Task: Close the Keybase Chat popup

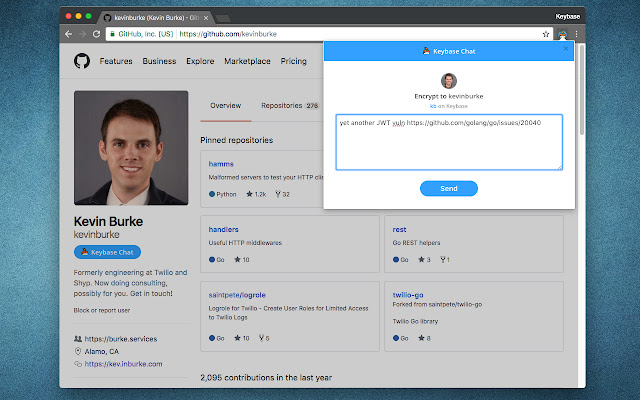Action: point(566,49)
